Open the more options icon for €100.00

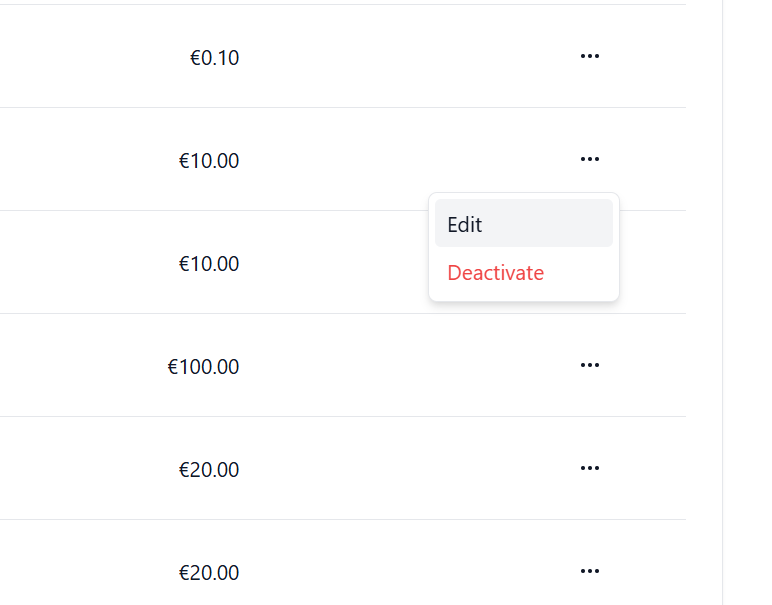[x=590, y=365]
